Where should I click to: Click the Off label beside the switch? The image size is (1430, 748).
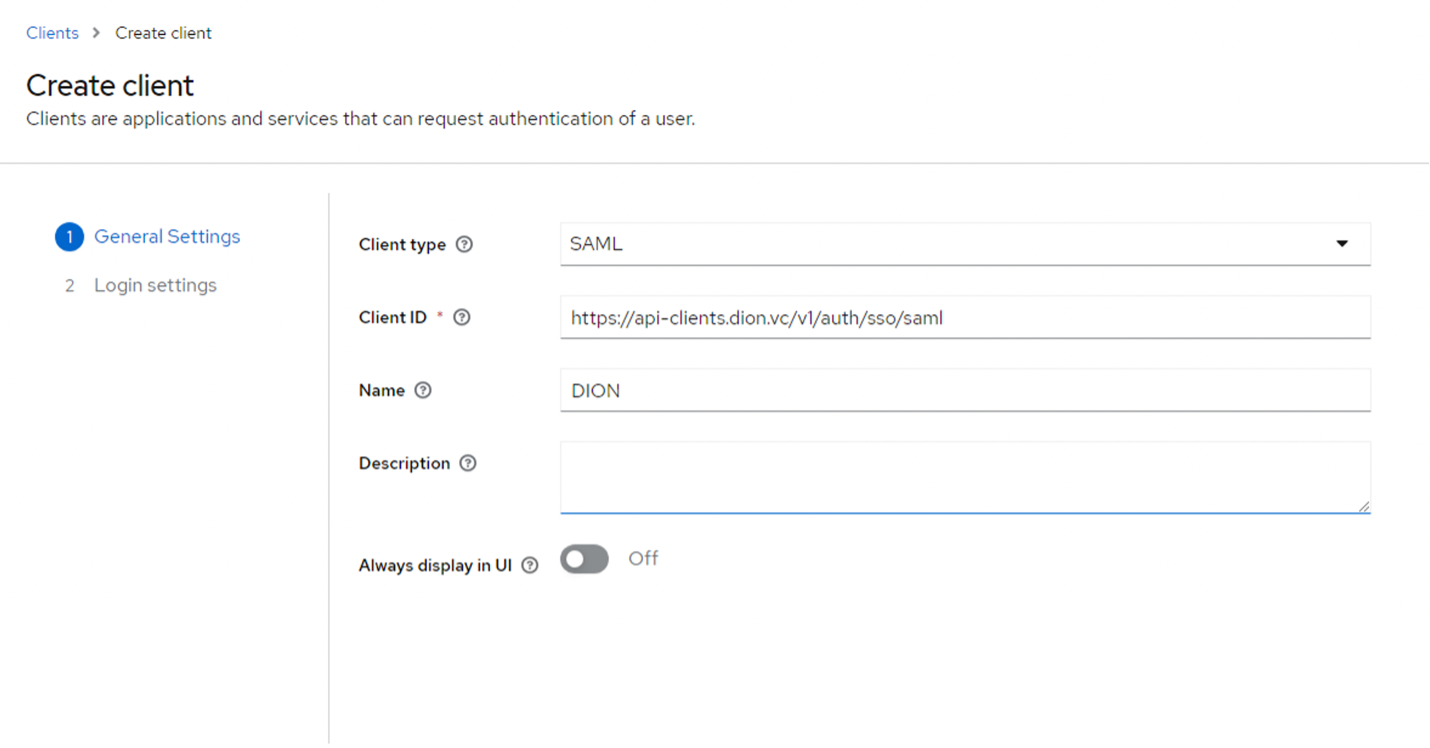(x=643, y=558)
